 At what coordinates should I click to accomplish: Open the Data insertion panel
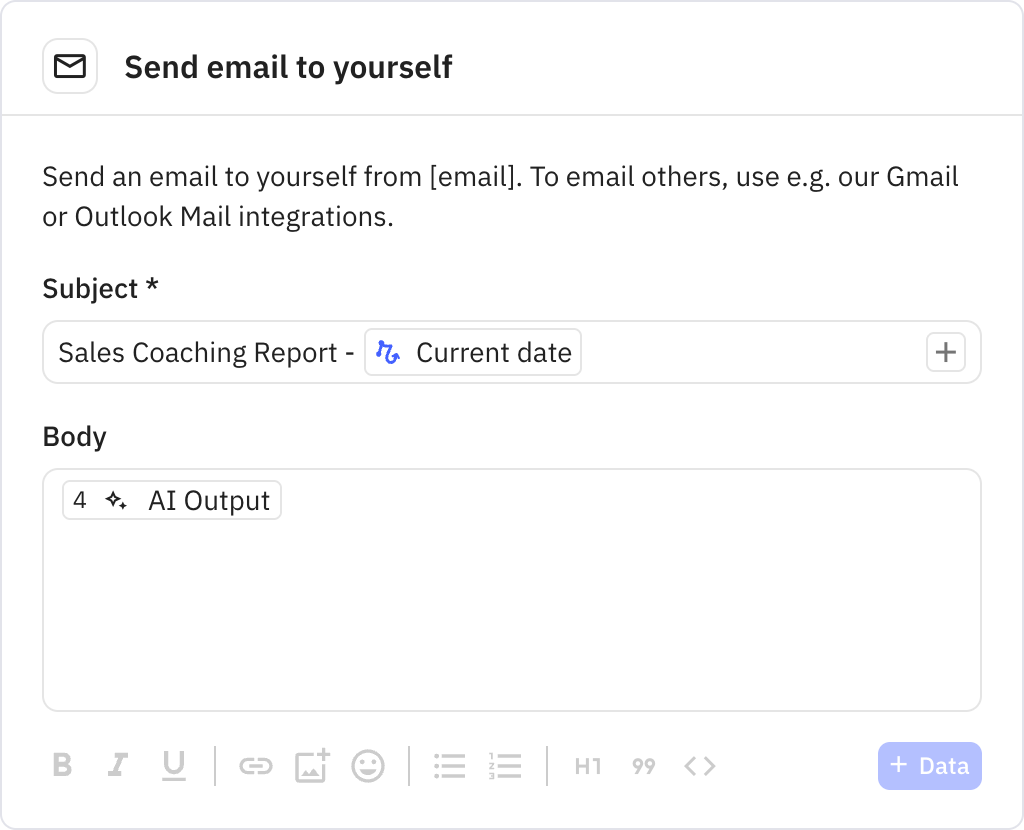tap(929, 766)
